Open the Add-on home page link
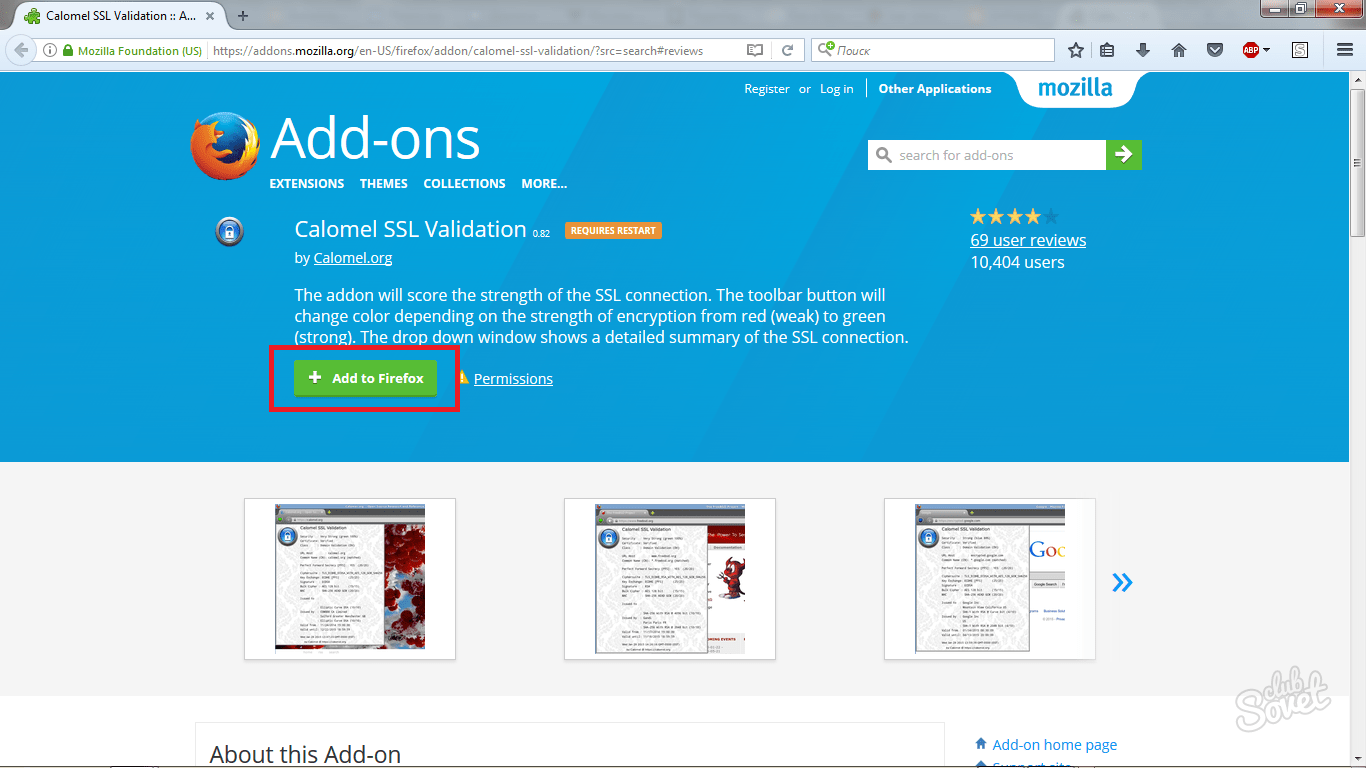Viewport: 1366px width, 768px height. [x=1055, y=745]
